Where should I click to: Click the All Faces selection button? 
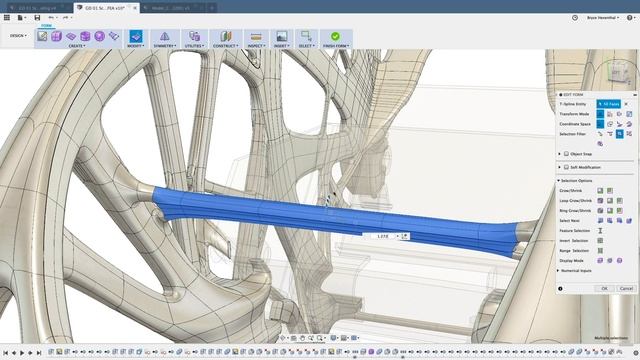tap(609, 104)
